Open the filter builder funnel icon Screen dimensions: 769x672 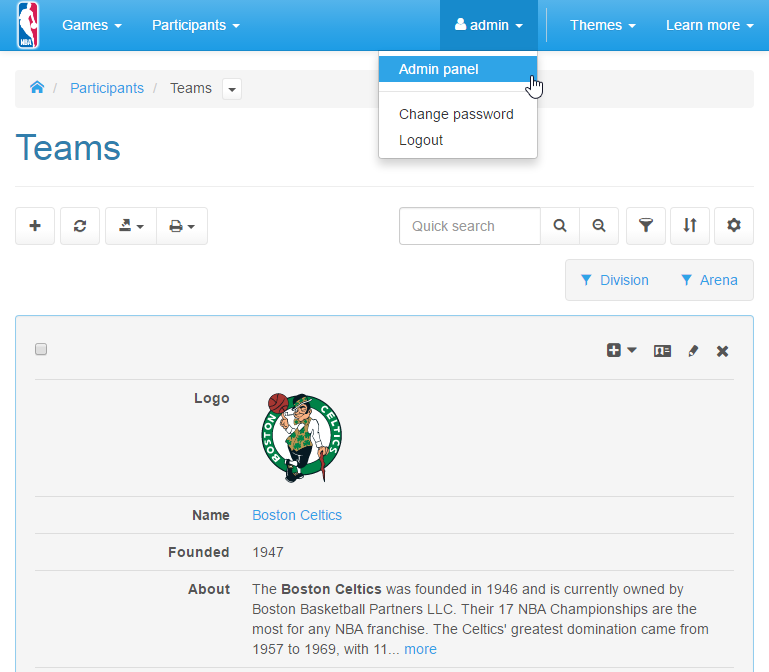point(646,226)
